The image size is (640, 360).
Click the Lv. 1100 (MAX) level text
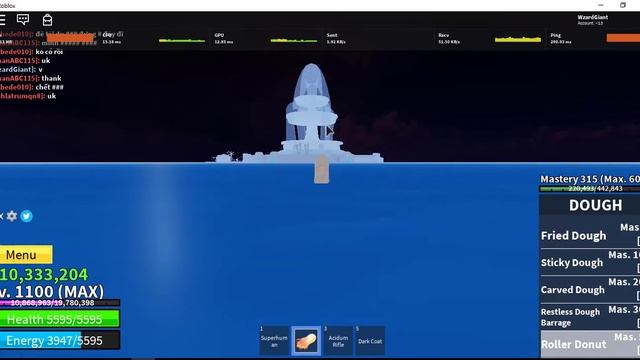[52, 291]
